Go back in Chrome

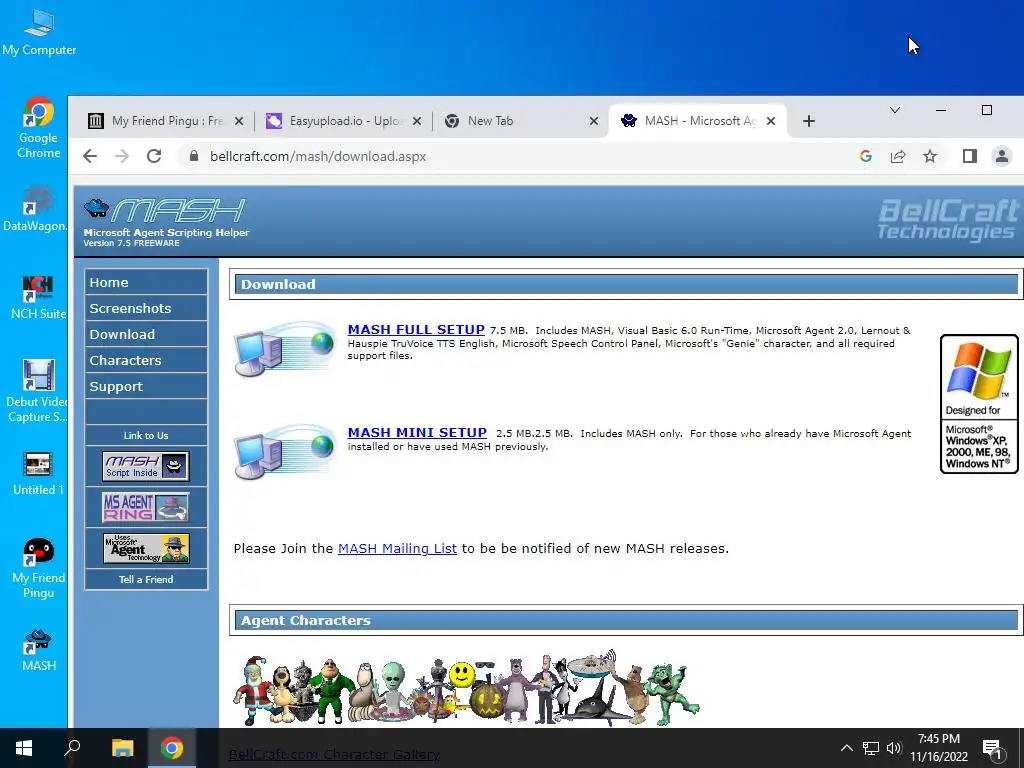click(x=90, y=156)
